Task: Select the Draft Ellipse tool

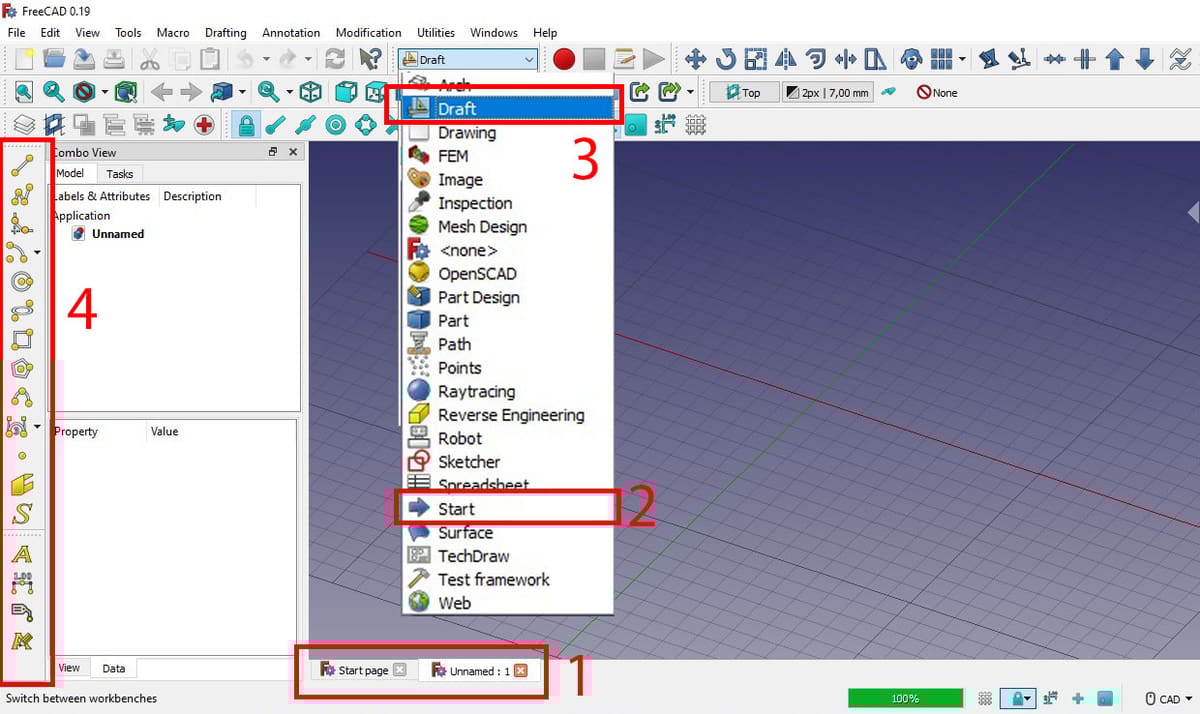Action: [23, 311]
